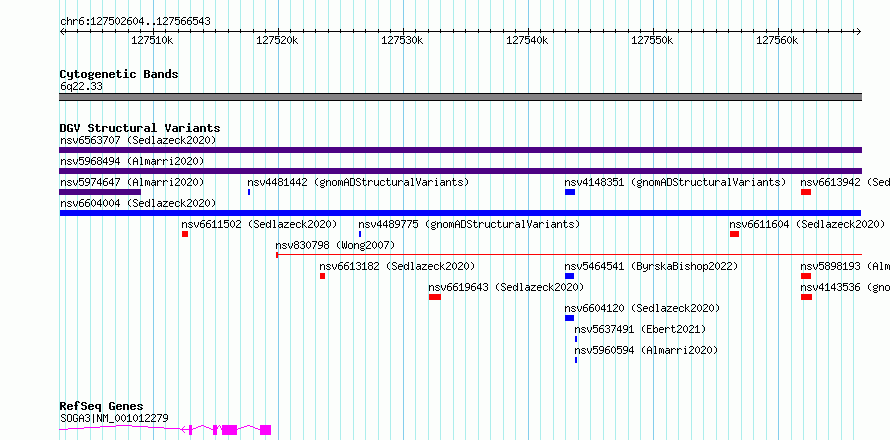Click the Cytogenetic Bands track title
The width and height of the screenshot is (890, 440).
(119, 74)
